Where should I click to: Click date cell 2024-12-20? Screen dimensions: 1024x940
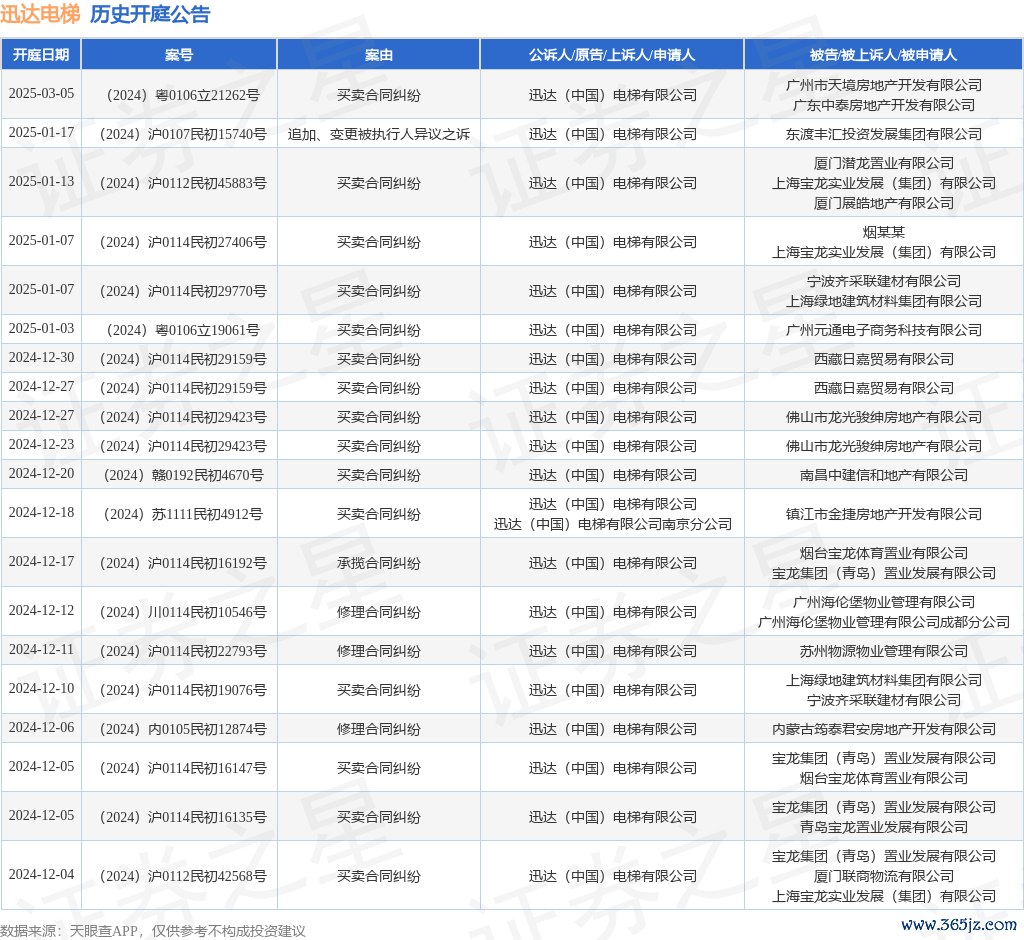[x=41, y=473]
